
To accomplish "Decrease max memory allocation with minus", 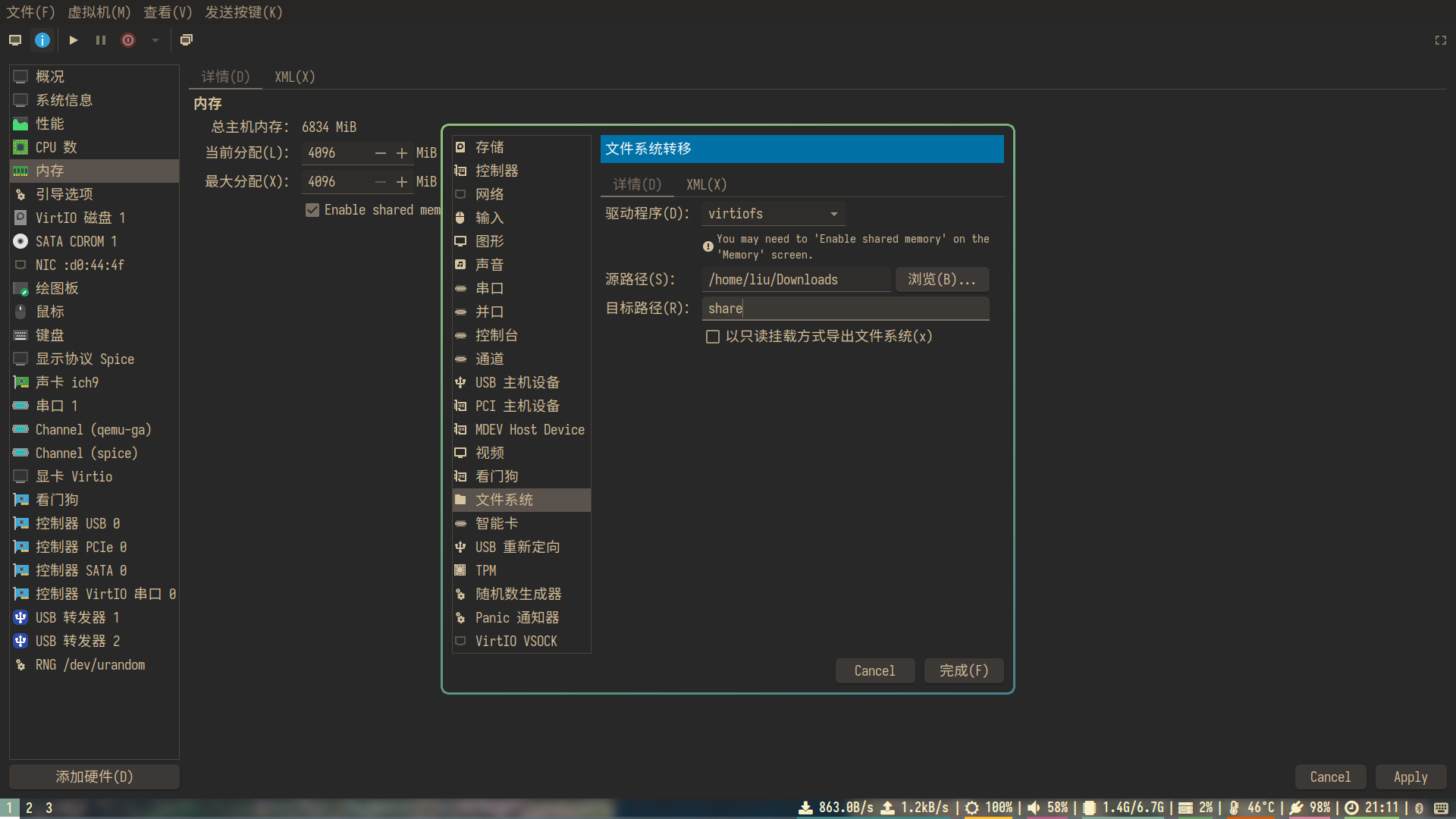I will click(381, 182).
